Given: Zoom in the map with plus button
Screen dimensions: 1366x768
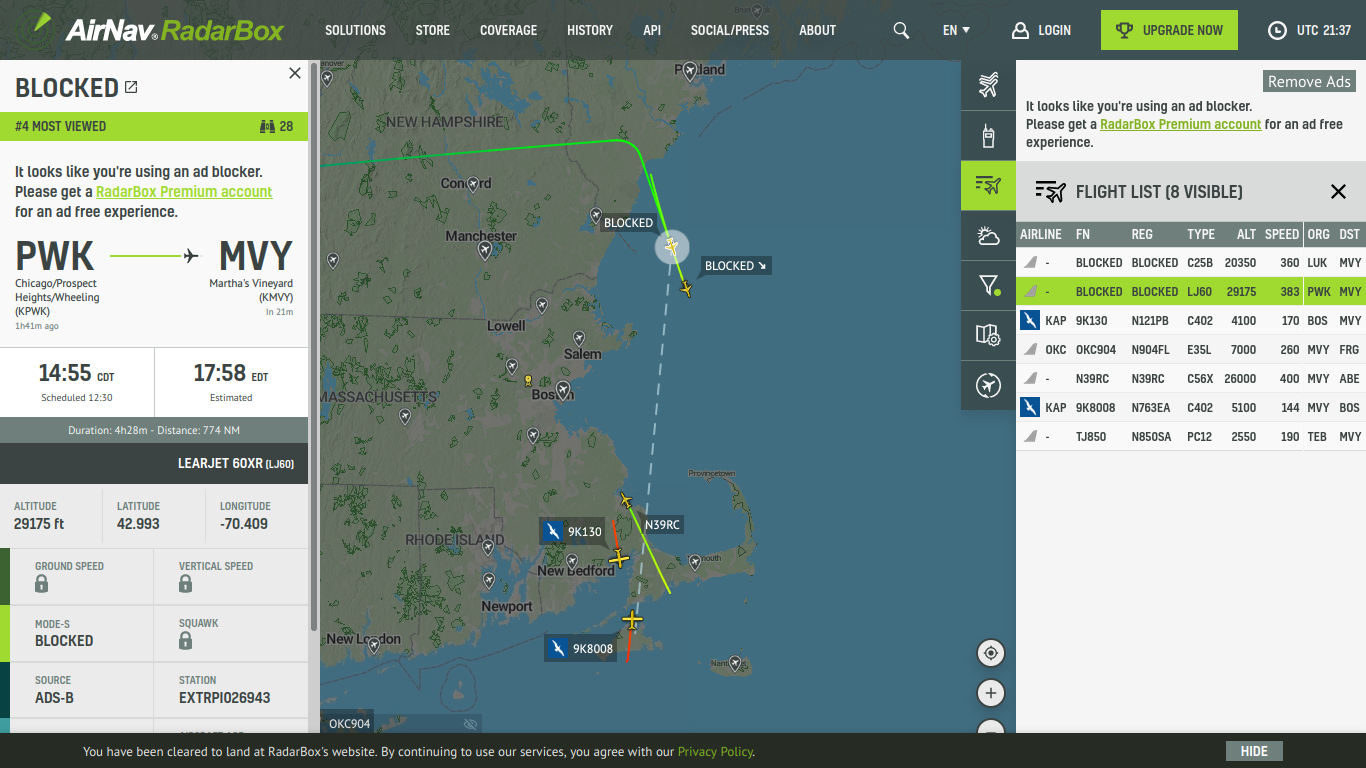Looking at the screenshot, I should point(991,693).
